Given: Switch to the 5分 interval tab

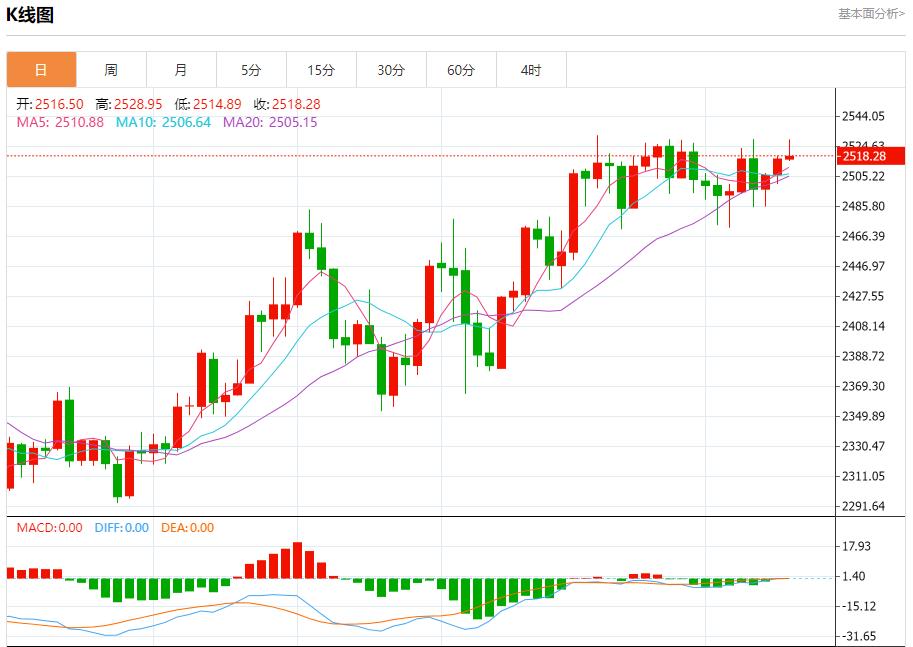Looking at the screenshot, I should tap(251, 70).
